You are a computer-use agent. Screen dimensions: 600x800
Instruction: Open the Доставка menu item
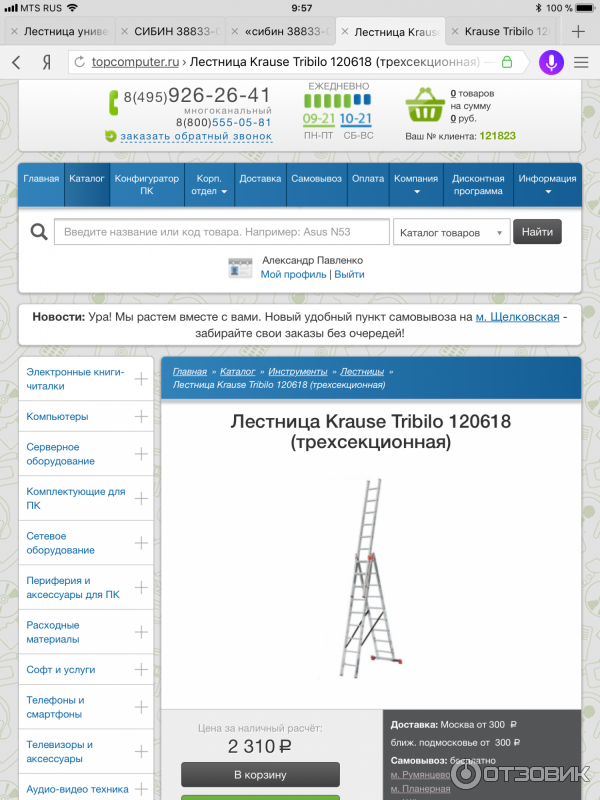point(260,179)
